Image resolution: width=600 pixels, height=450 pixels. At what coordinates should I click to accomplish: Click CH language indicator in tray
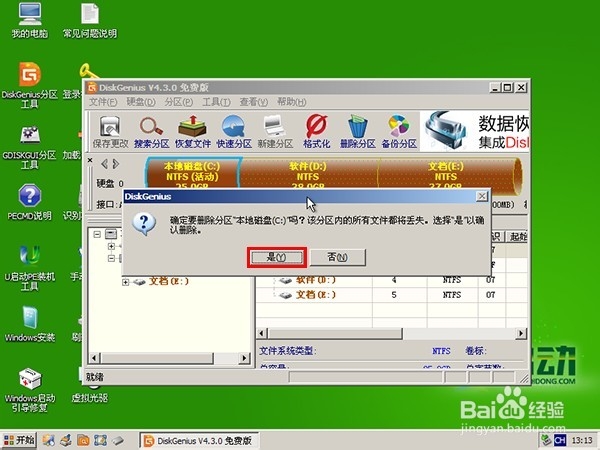560,440
